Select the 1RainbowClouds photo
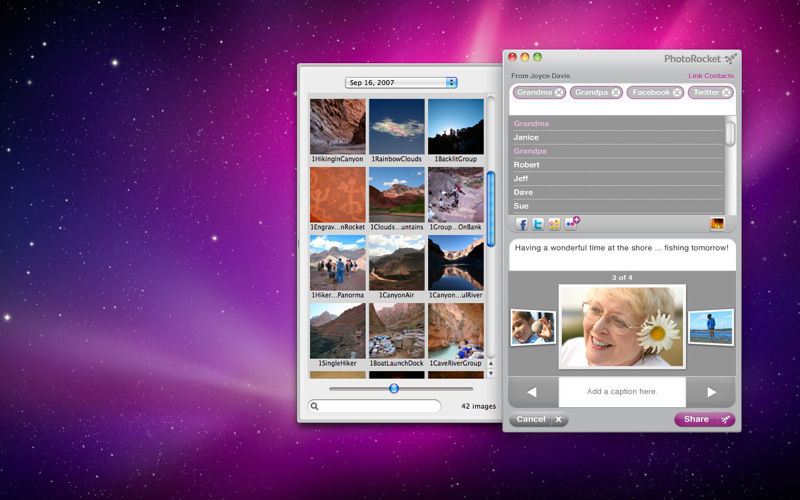 point(396,127)
